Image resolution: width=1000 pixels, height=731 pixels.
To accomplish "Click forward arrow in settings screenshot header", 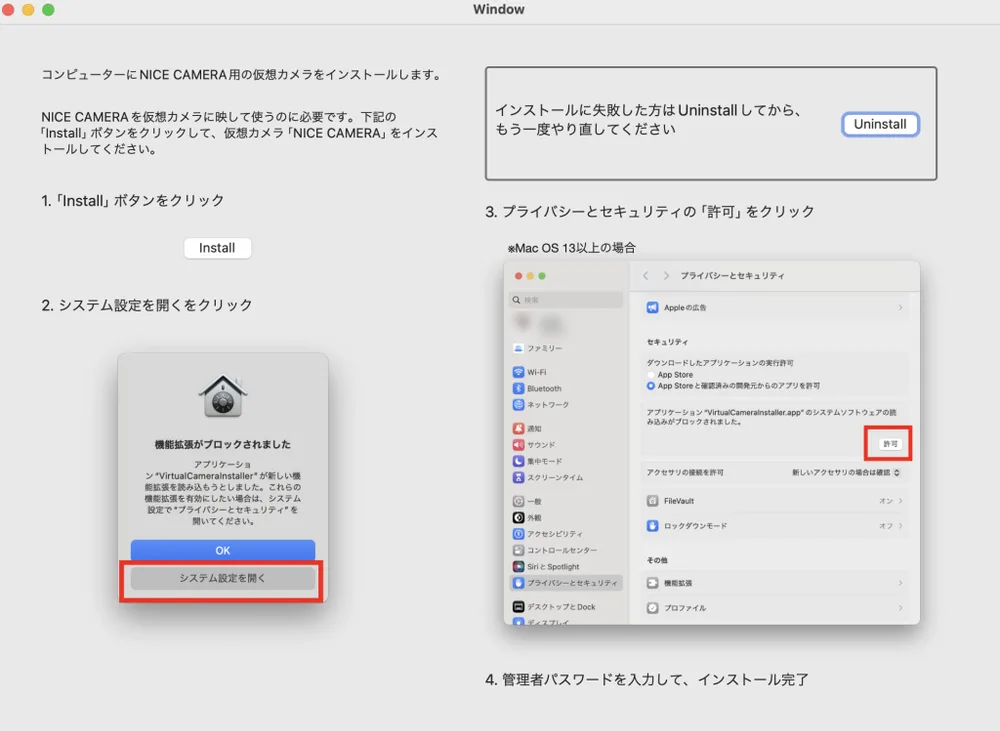I will coord(666,276).
